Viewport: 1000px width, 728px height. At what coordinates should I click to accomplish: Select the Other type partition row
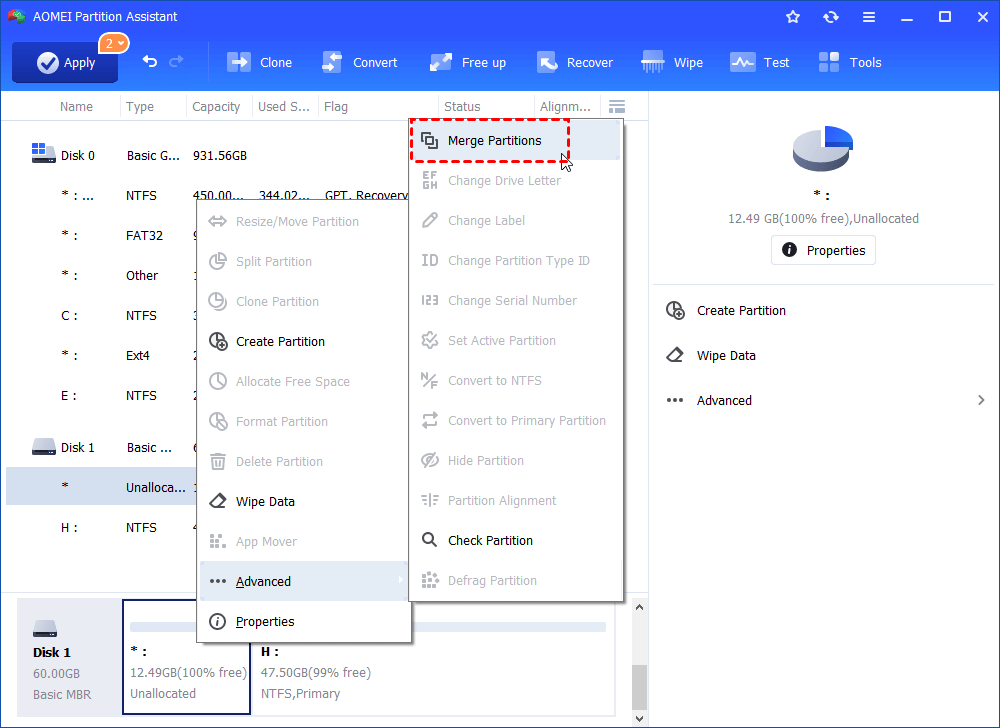click(x=102, y=275)
